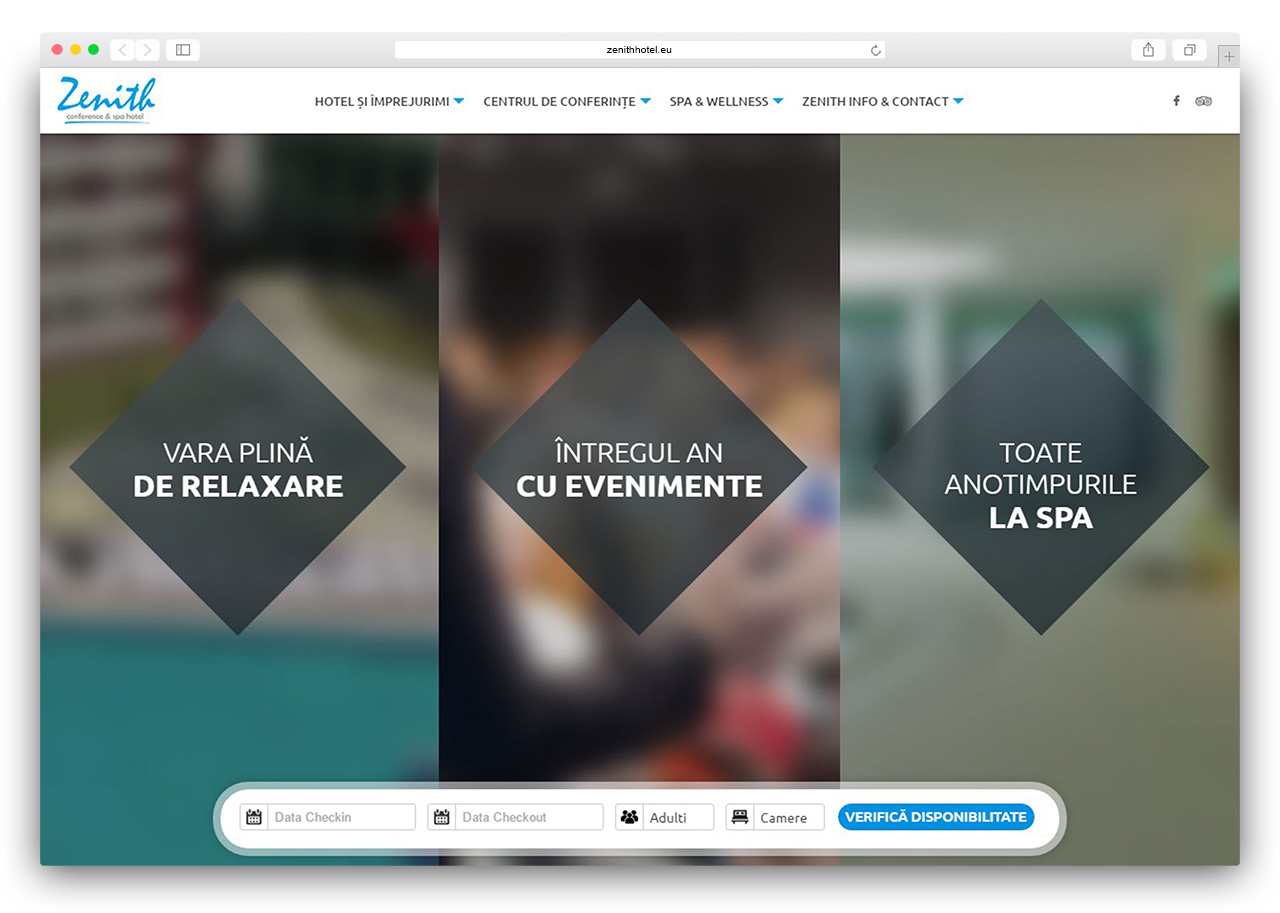
Task: Open the CENTRUL DE CONFERINȚE menu item
Action: pos(559,101)
